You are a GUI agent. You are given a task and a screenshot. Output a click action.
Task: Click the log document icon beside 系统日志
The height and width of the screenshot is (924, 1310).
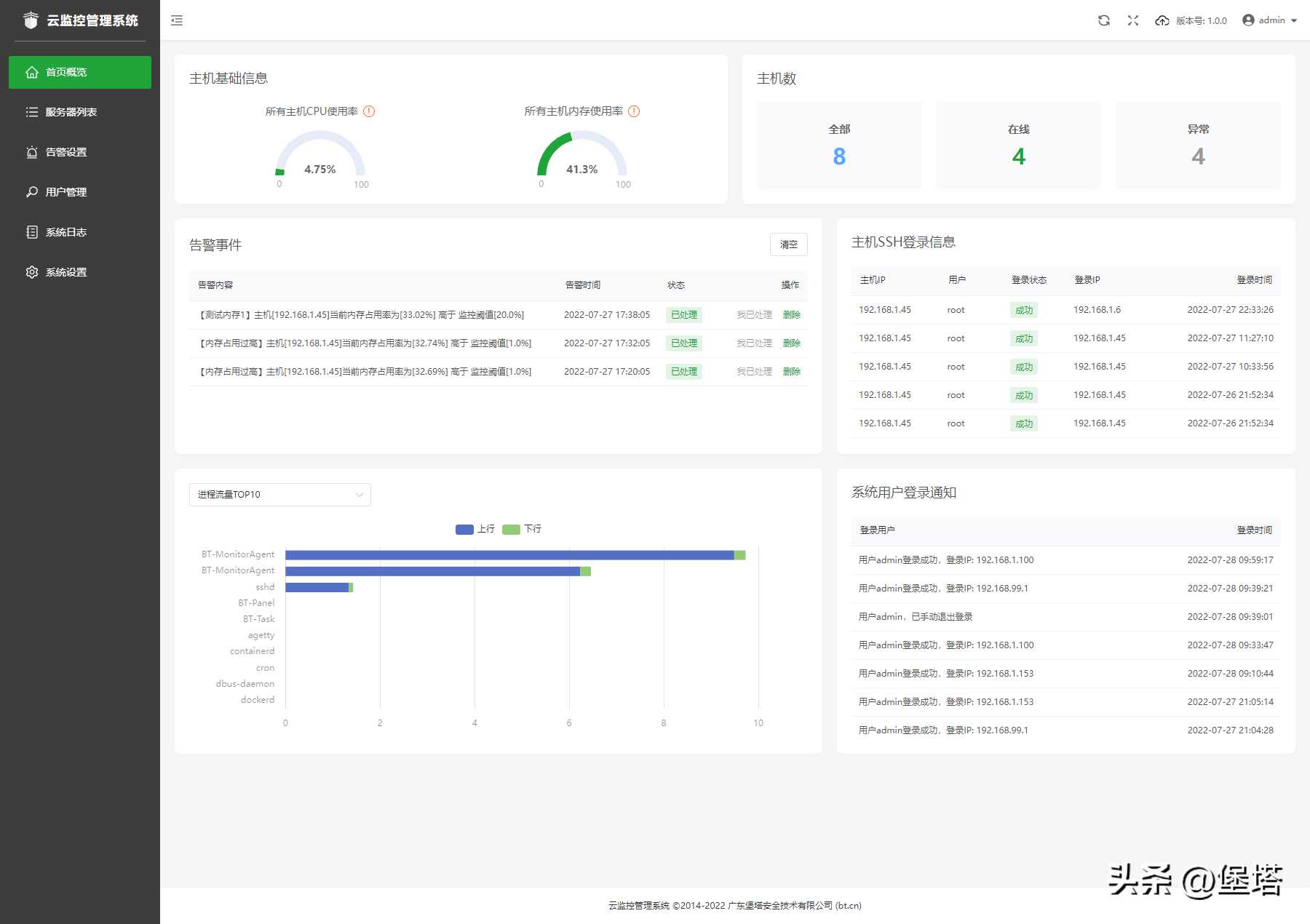click(x=32, y=232)
